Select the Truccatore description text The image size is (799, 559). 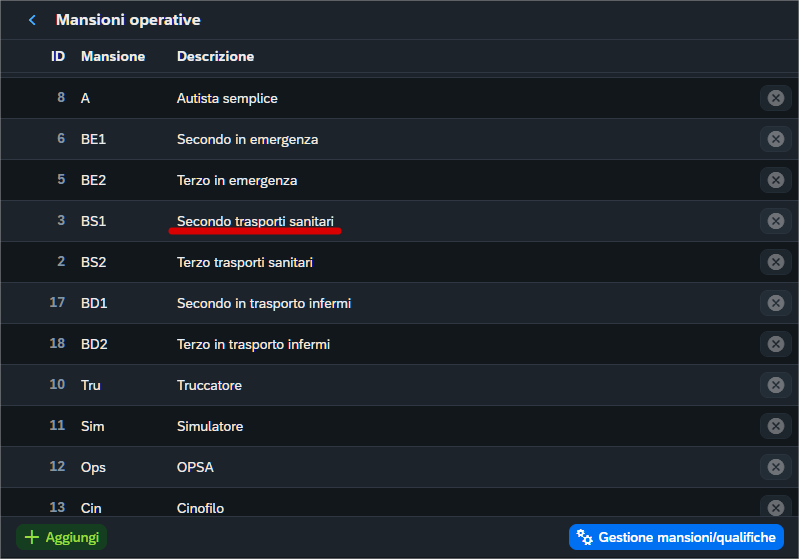pyautogui.click(x=209, y=385)
